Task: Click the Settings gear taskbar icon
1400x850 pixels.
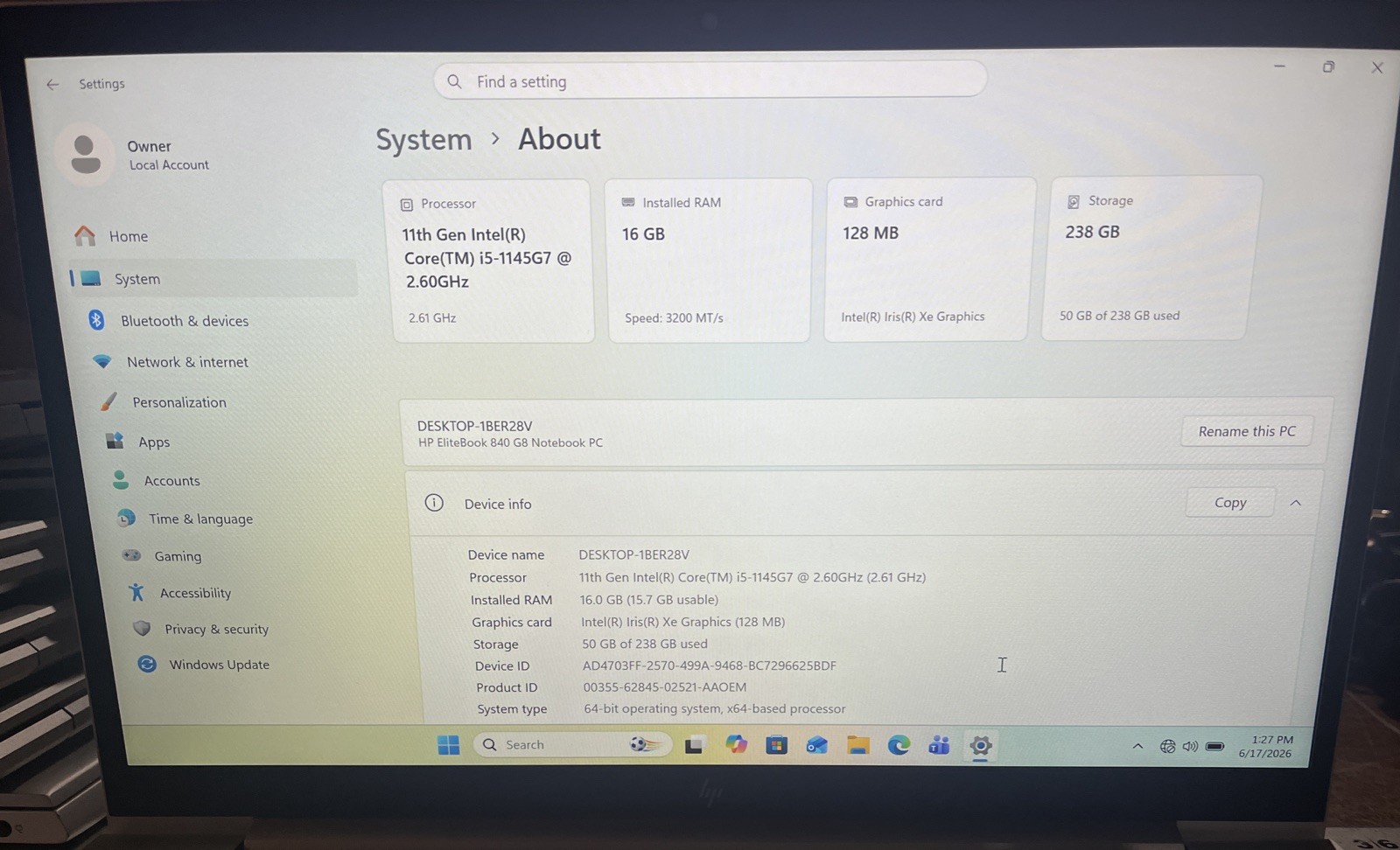Action: click(x=980, y=746)
